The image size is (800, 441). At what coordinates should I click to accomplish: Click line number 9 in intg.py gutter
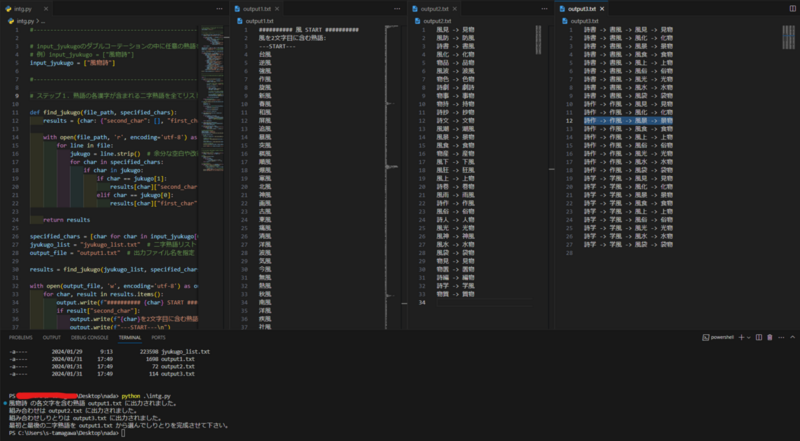[17, 96]
